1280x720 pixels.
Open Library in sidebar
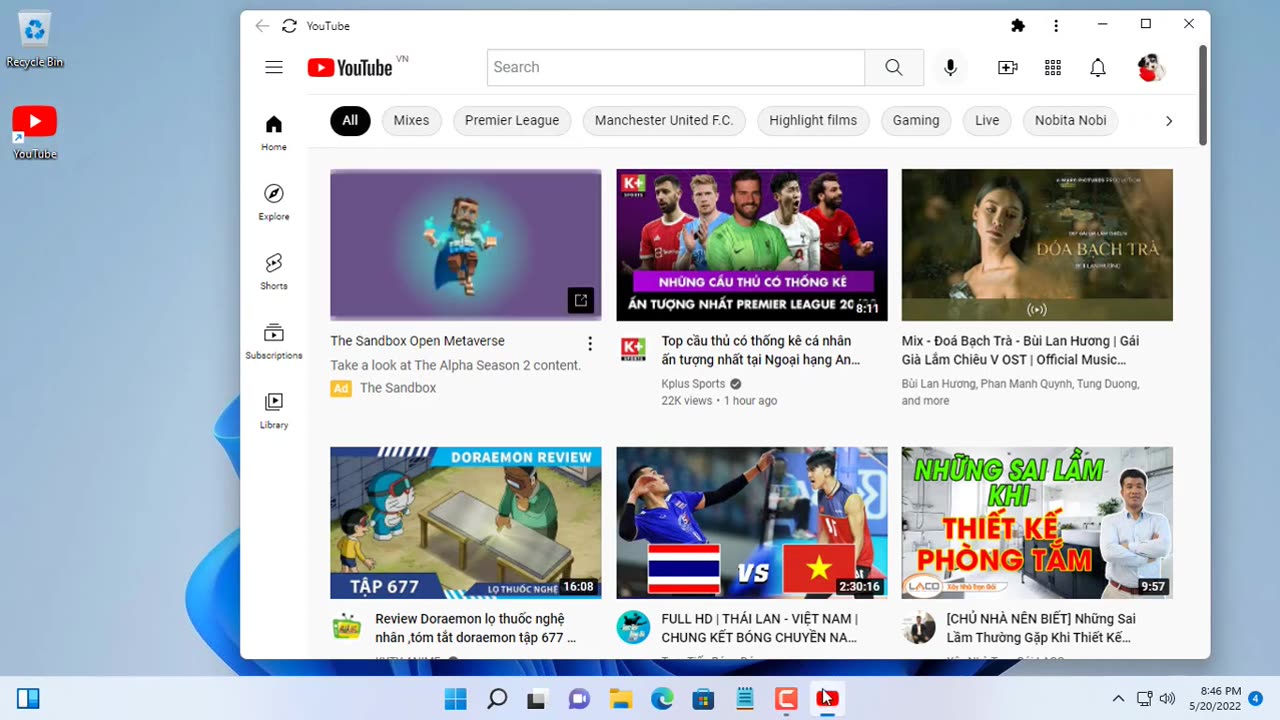click(274, 410)
